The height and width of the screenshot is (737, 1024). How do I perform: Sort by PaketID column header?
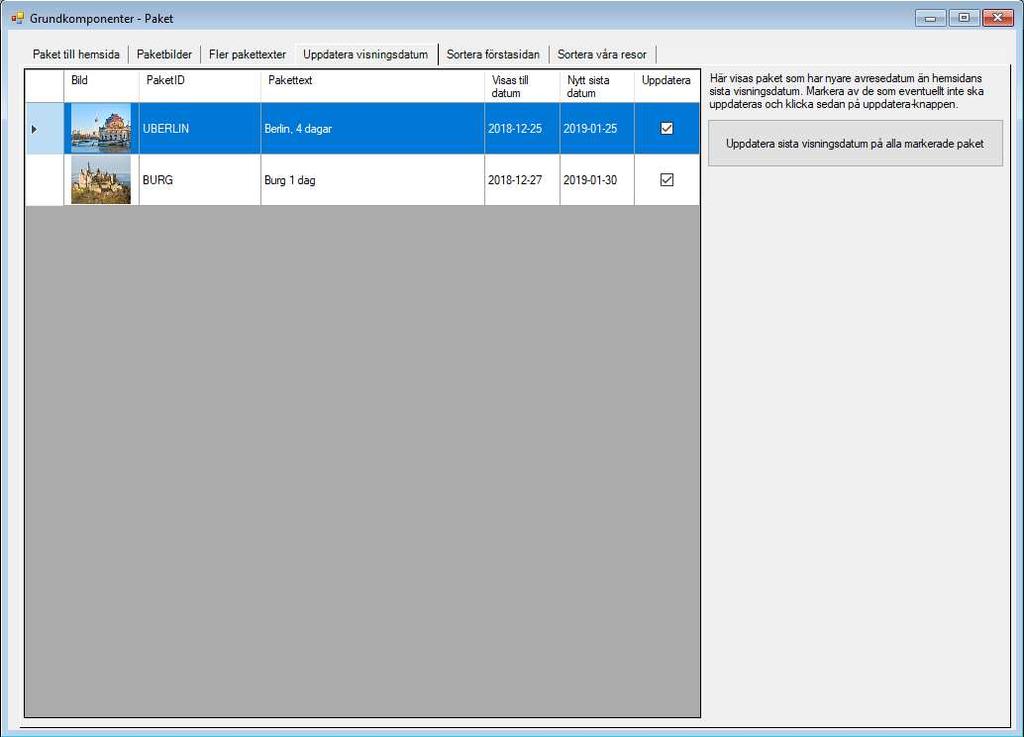click(200, 86)
